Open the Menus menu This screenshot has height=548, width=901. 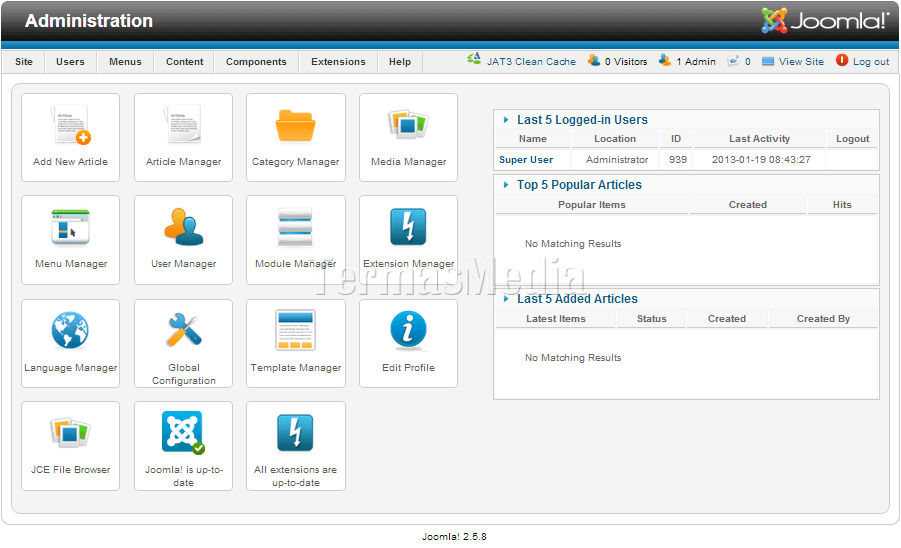click(x=125, y=62)
